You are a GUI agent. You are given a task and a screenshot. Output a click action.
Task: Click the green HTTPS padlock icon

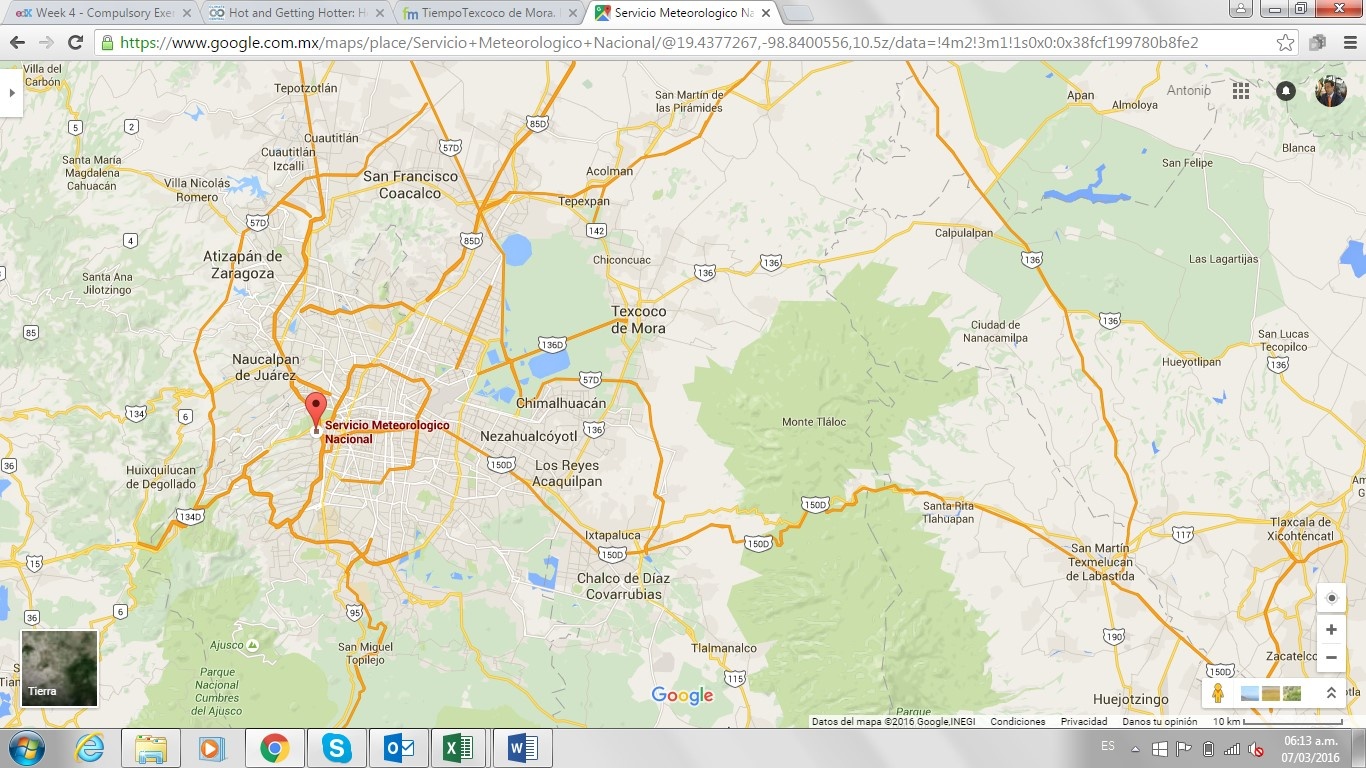[x=107, y=42]
